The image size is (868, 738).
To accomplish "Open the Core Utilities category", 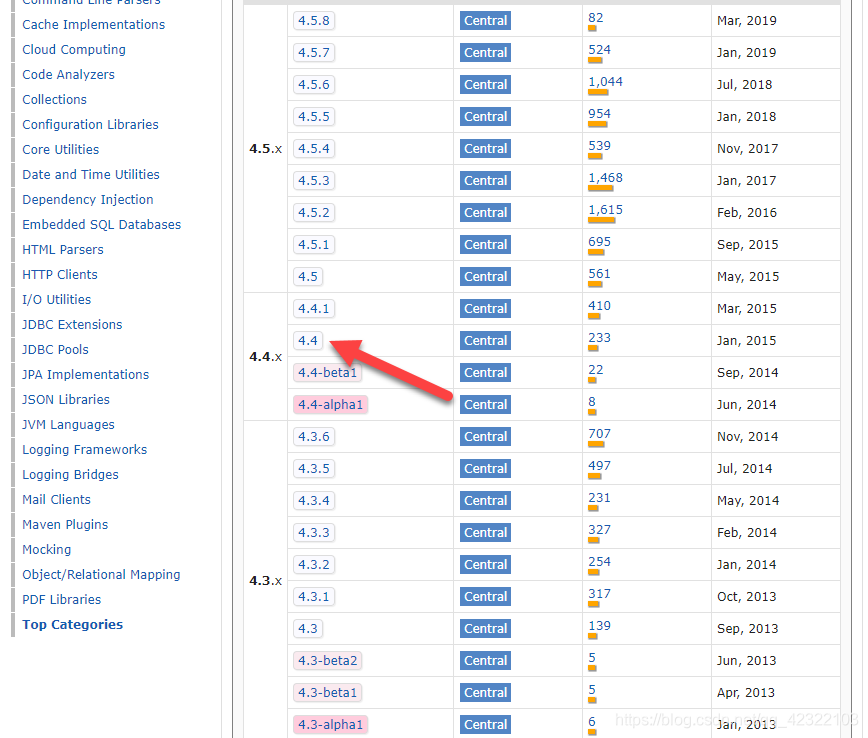I will tap(60, 149).
